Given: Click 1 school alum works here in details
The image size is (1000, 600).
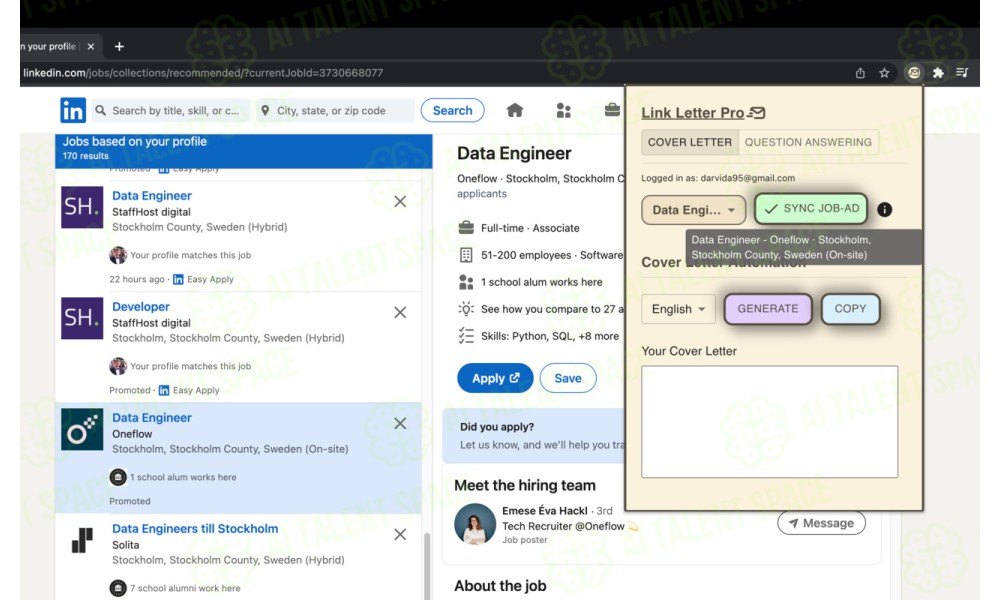Looking at the screenshot, I should tap(531, 282).
